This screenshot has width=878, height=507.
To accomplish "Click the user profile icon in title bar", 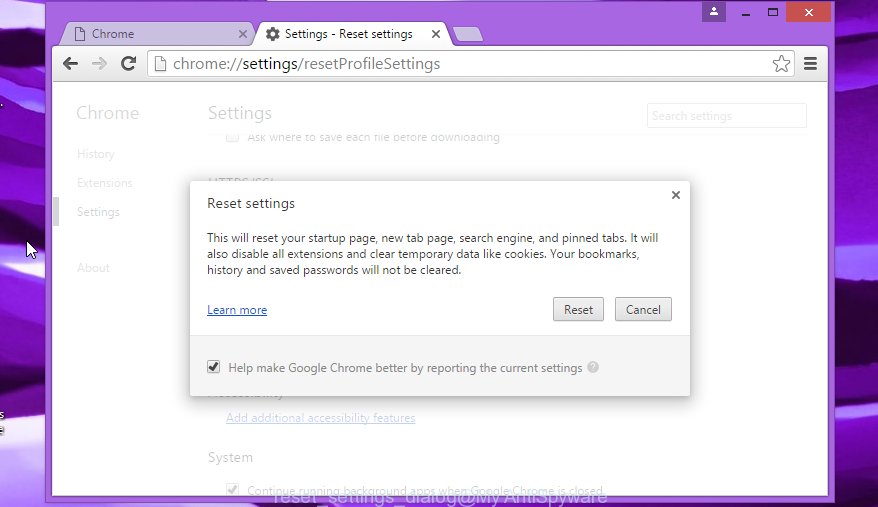I will pyautogui.click(x=714, y=12).
